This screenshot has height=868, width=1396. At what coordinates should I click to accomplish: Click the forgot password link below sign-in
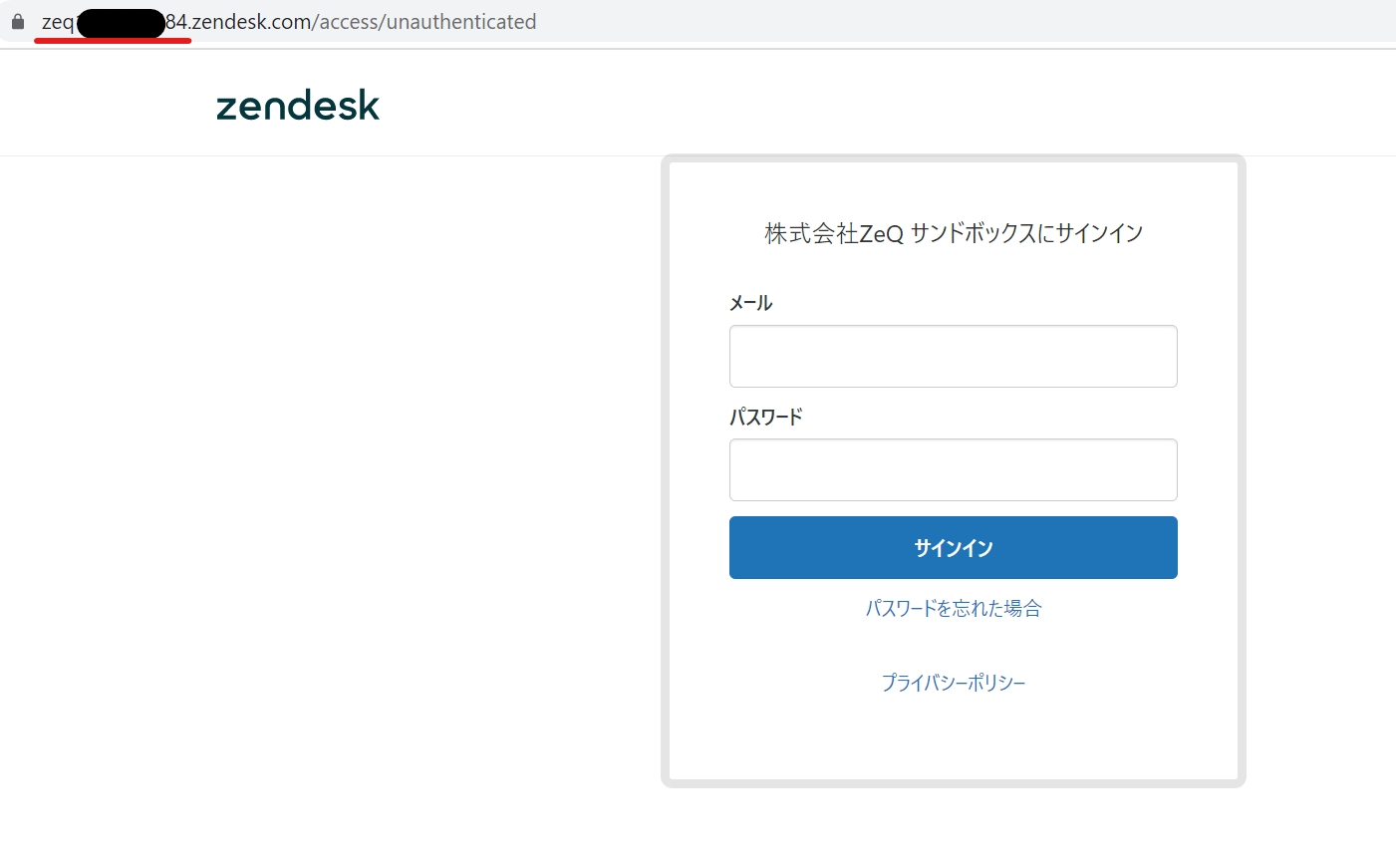click(952, 608)
